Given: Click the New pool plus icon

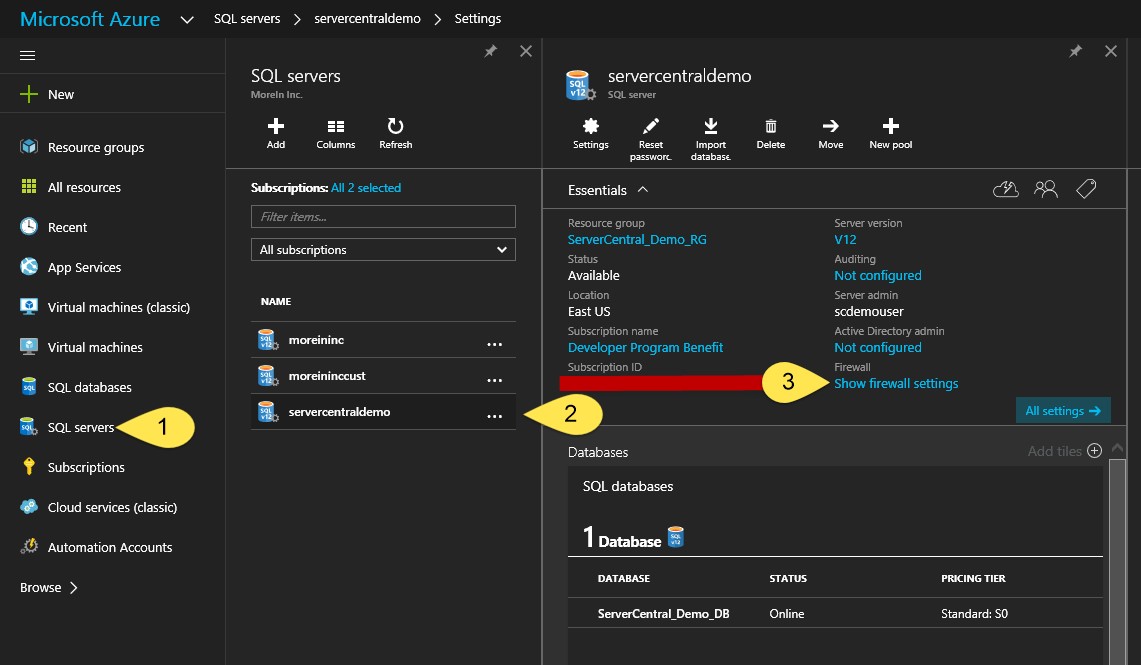Looking at the screenshot, I should pyautogui.click(x=891, y=127).
